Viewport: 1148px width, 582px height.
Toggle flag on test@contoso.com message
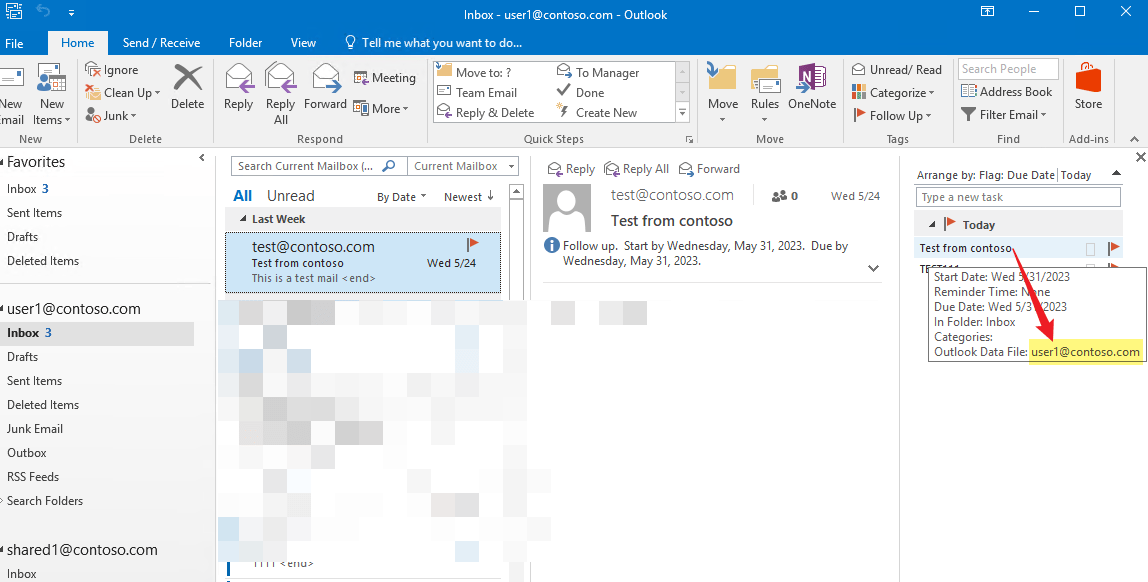point(472,243)
